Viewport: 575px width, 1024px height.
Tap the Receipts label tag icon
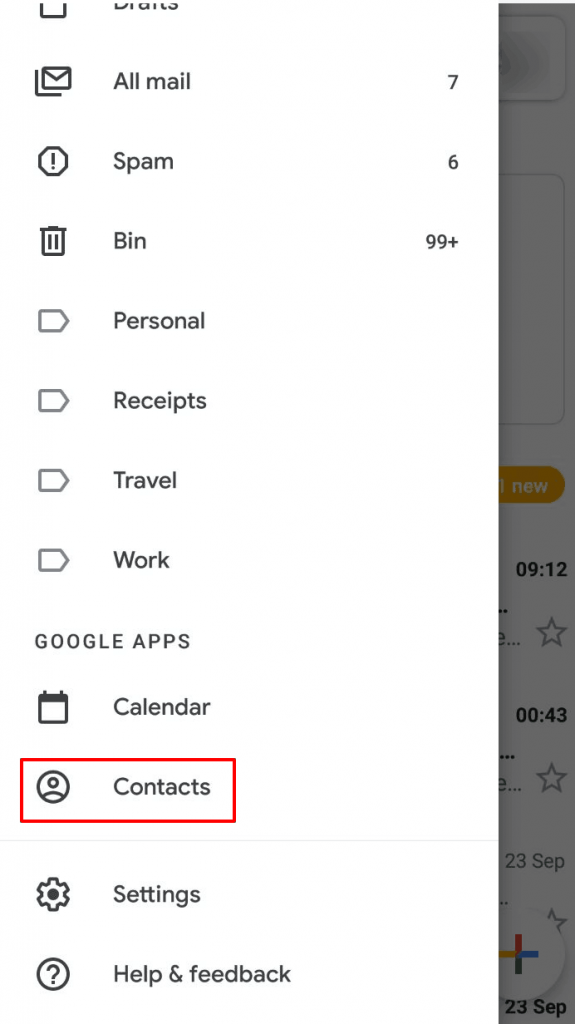point(53,400)
